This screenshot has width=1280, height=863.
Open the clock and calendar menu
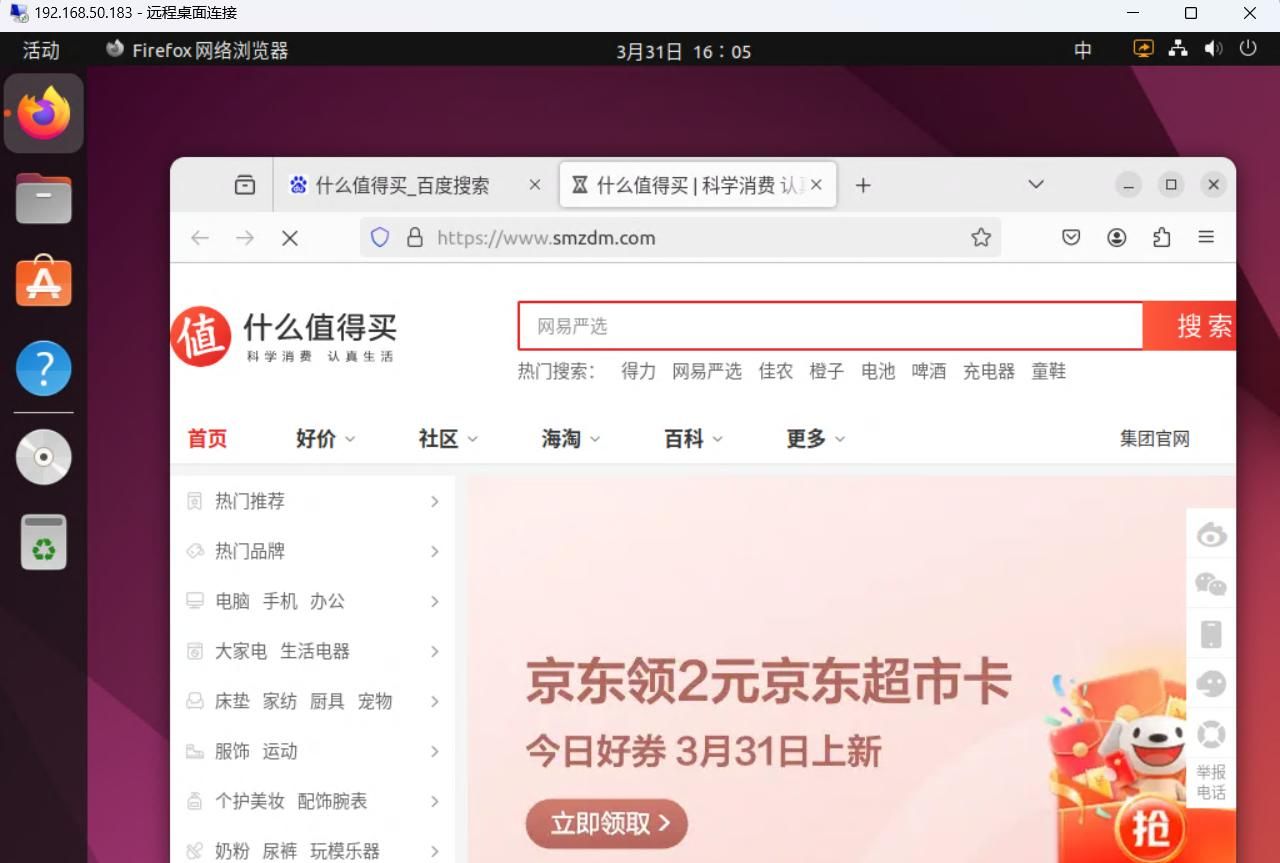683,51
